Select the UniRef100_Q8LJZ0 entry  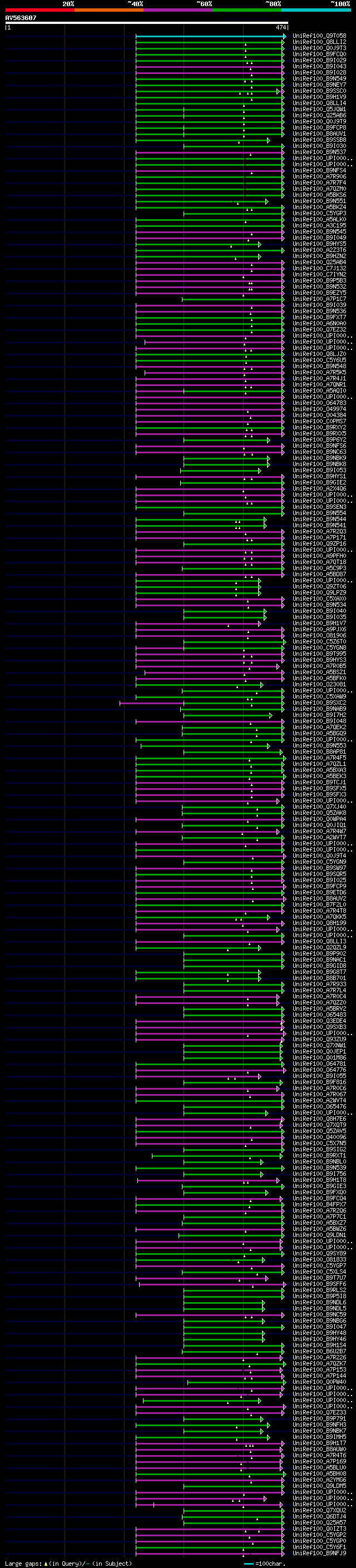pyautogui.click(x=319, y=354)
